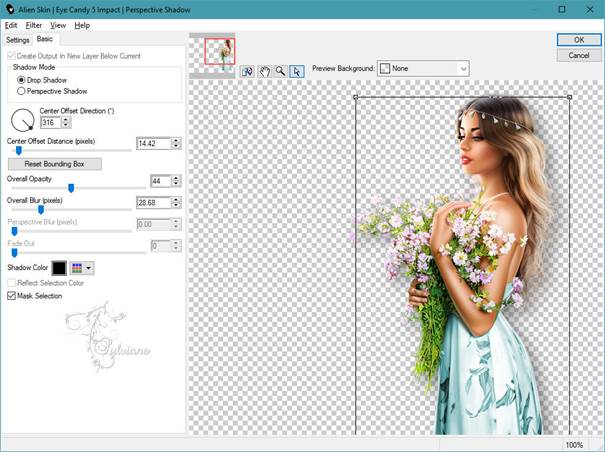The width and height of the screenshot is (605, 452).
Task: Open the black Shadow Color swatch
Action: coord(59,268)
